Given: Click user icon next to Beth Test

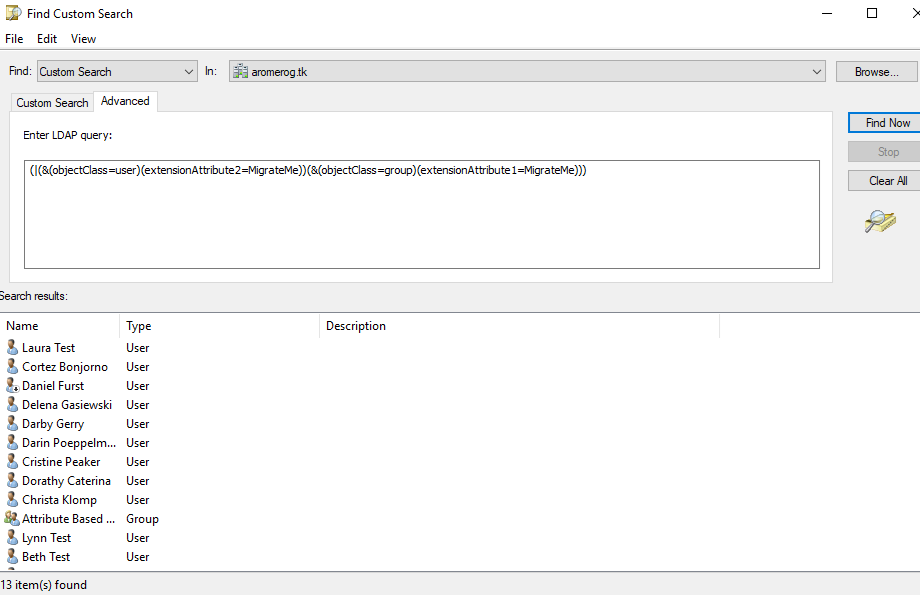Looking at the screenshot, I should 12,557.
